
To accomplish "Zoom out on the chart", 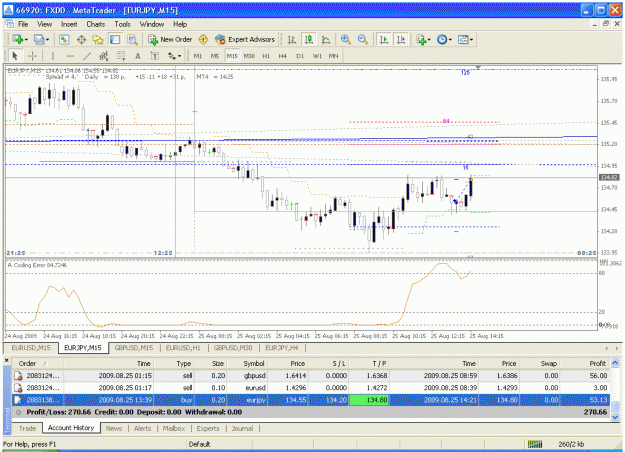I will point(363,39).
